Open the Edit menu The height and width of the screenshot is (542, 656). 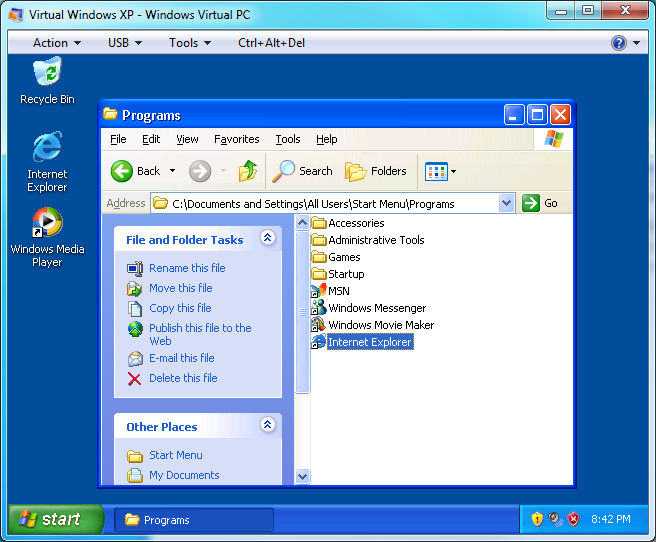click(x=151, y=139)
